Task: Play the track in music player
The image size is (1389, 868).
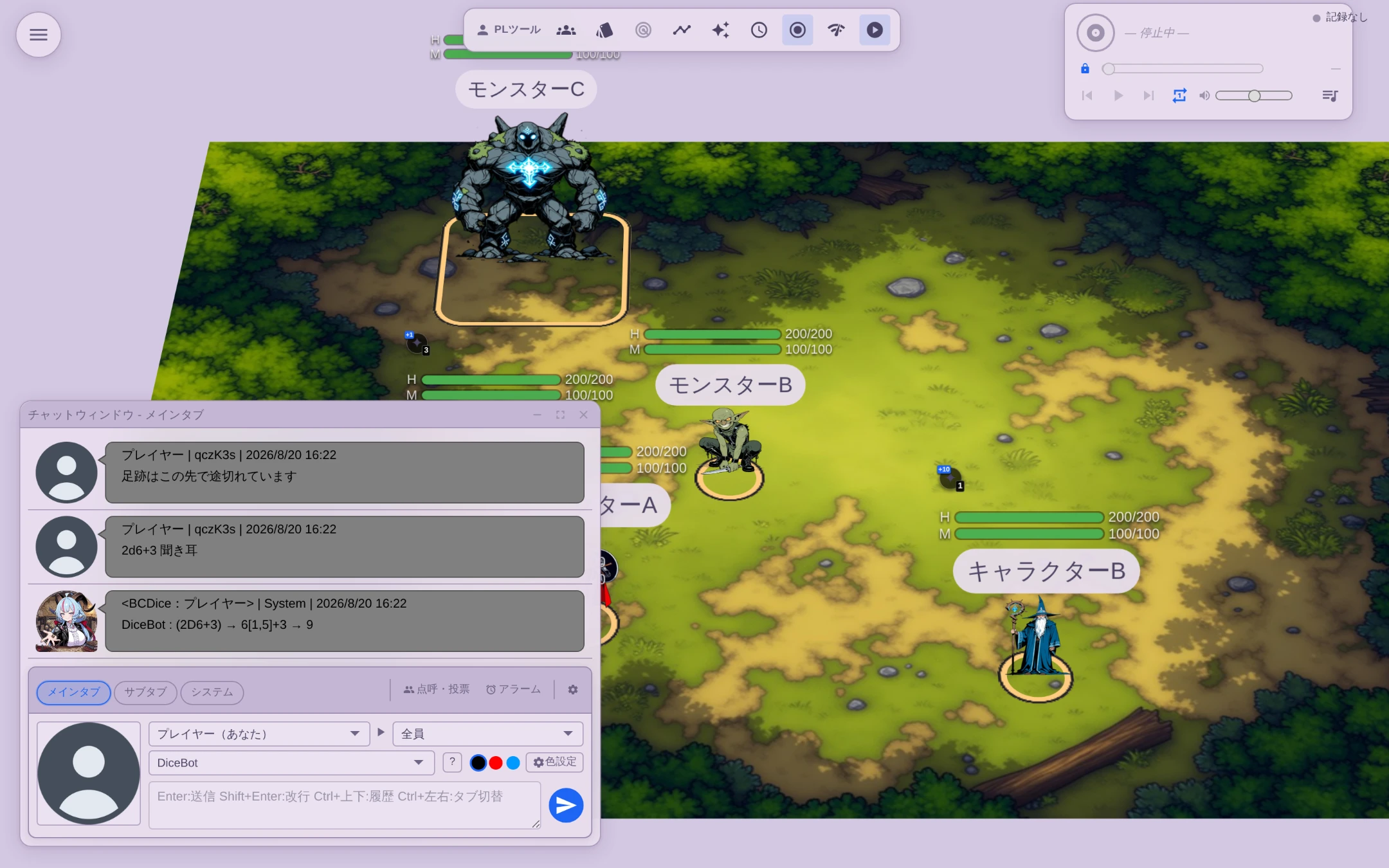Action: pyautogui.click(x=1118, y=96)
